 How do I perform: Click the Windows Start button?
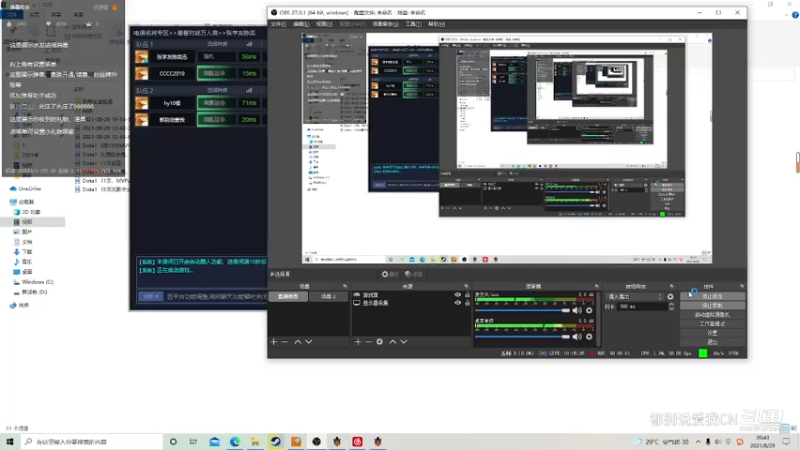pos(10,441)
